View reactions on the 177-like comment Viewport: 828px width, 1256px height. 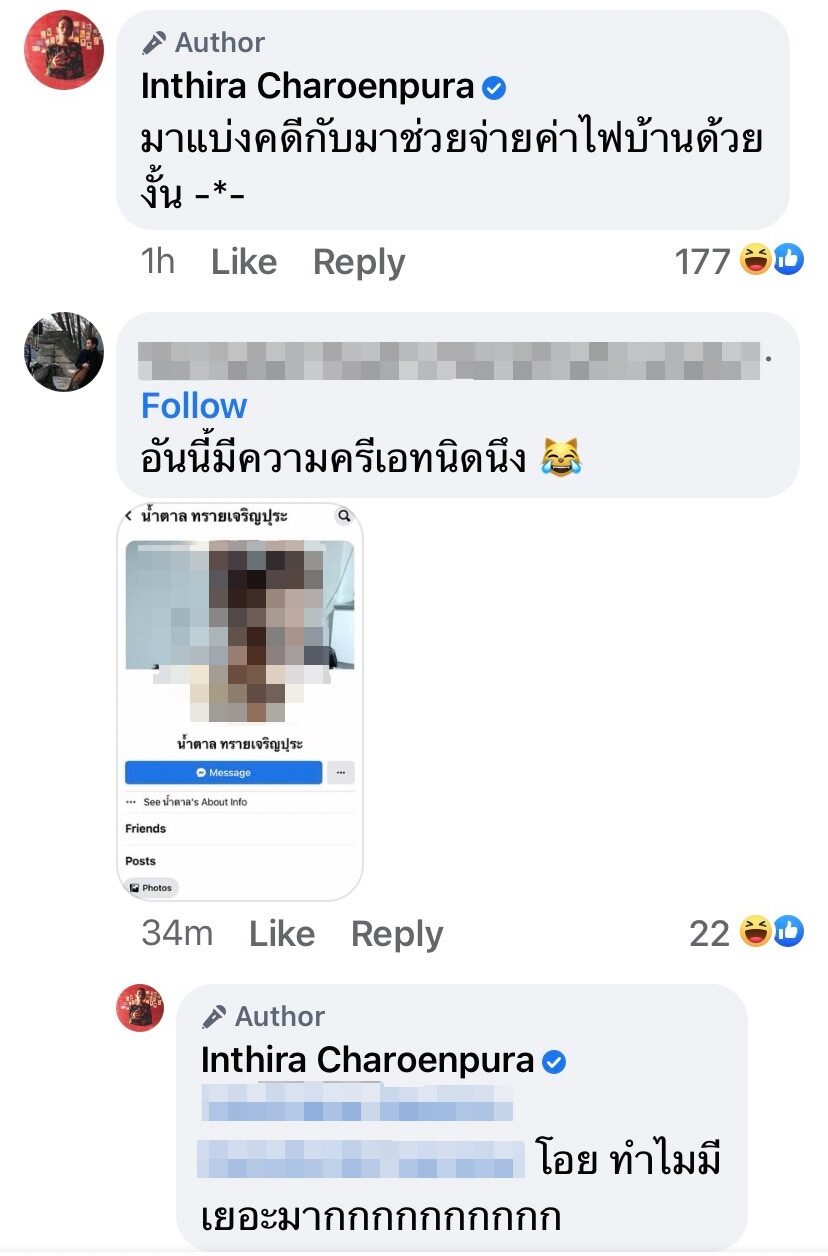click(739, 262)
